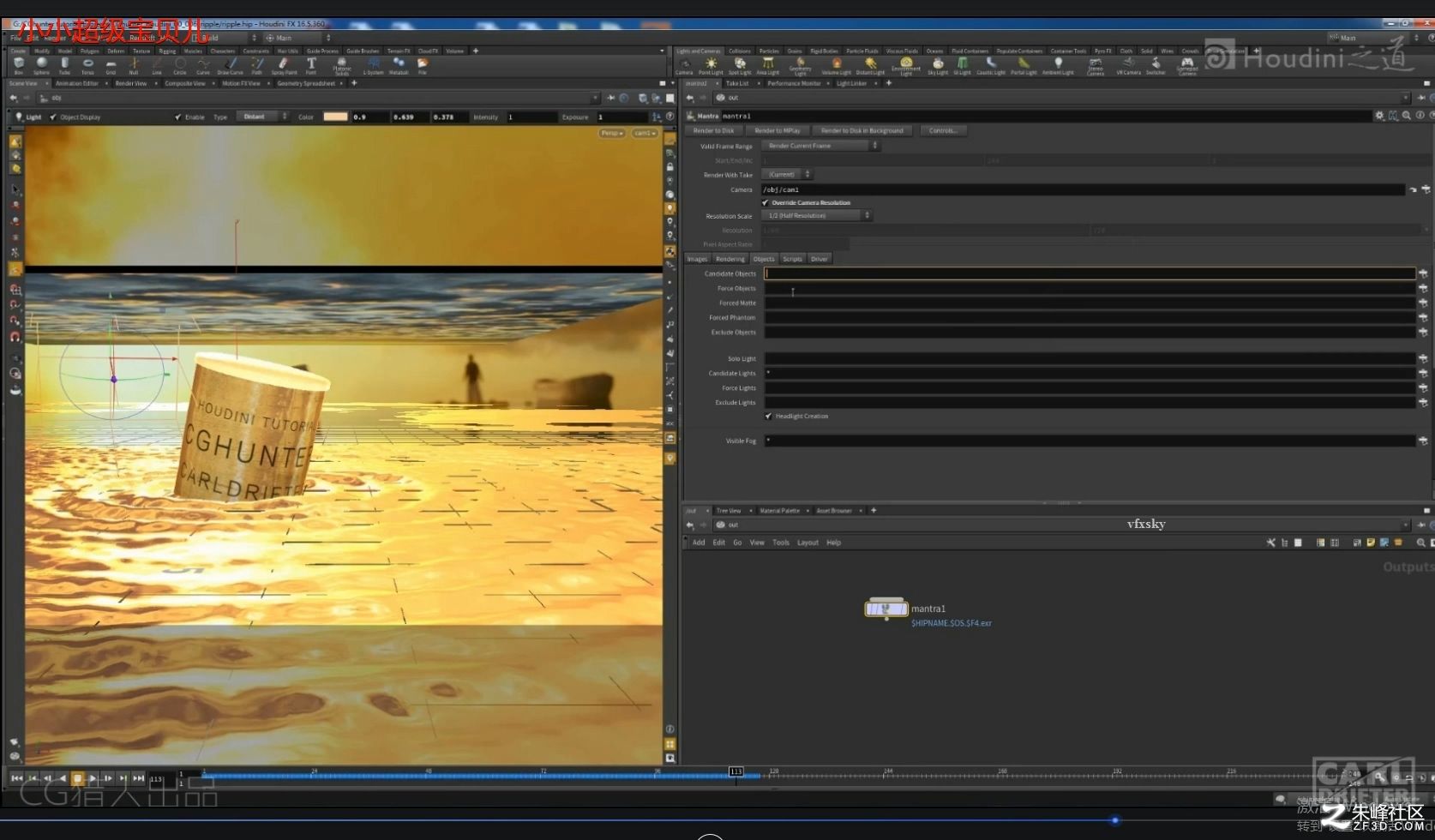Open the Persp viewport menu
Viewport: 1435px width, 840px height.
(x=612, y=133)
